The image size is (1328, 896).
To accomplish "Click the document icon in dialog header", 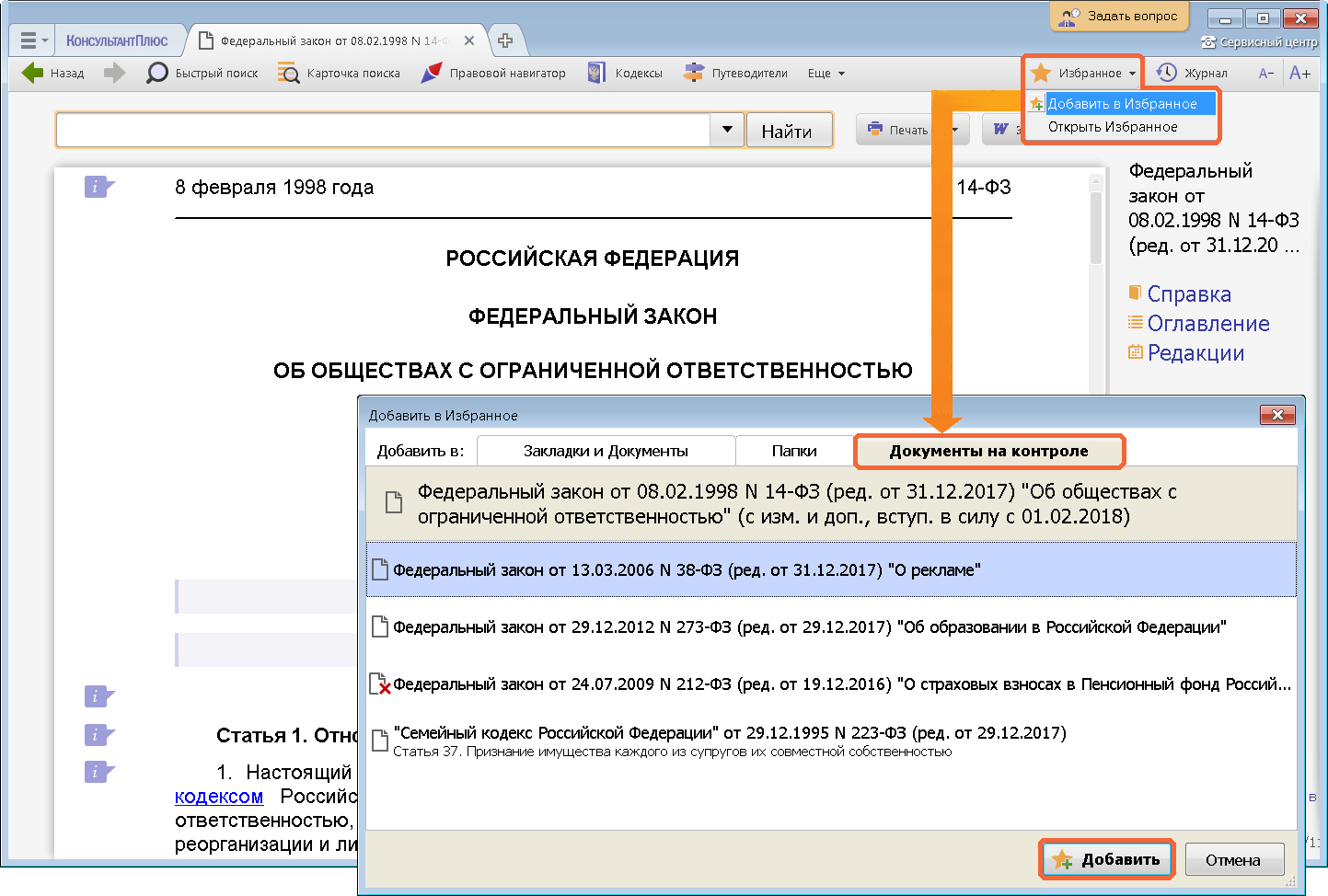I will (x=394, y=502).
